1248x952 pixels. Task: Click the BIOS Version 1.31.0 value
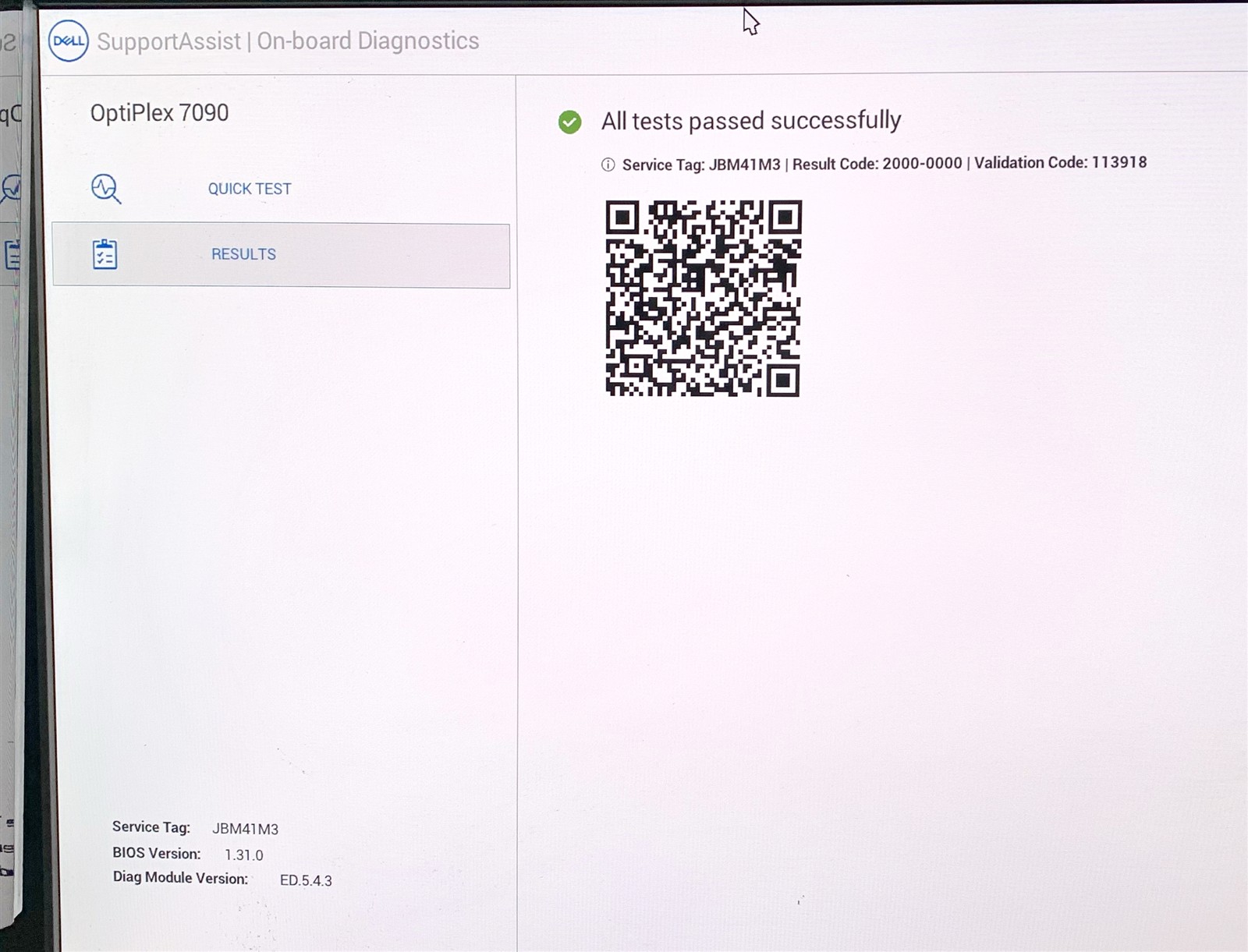(x=243, y=855)
